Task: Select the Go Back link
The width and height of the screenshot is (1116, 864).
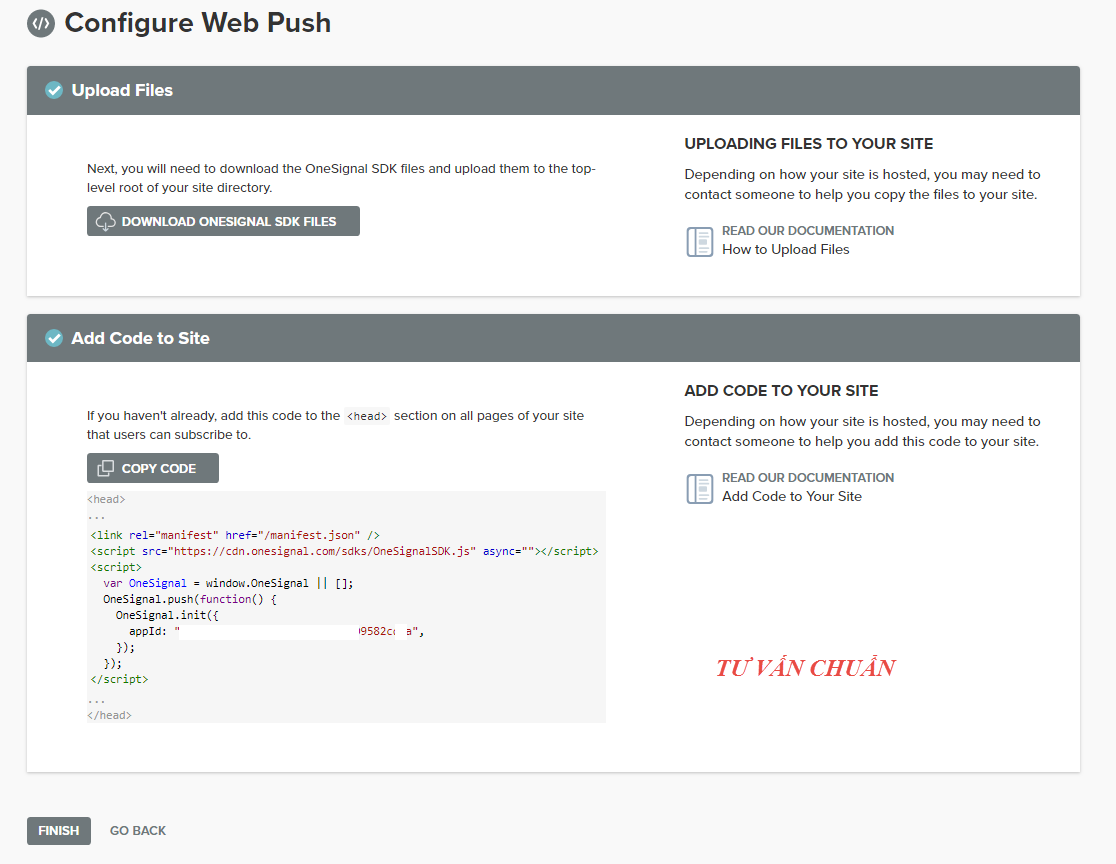Action: (x=138, y=831)
